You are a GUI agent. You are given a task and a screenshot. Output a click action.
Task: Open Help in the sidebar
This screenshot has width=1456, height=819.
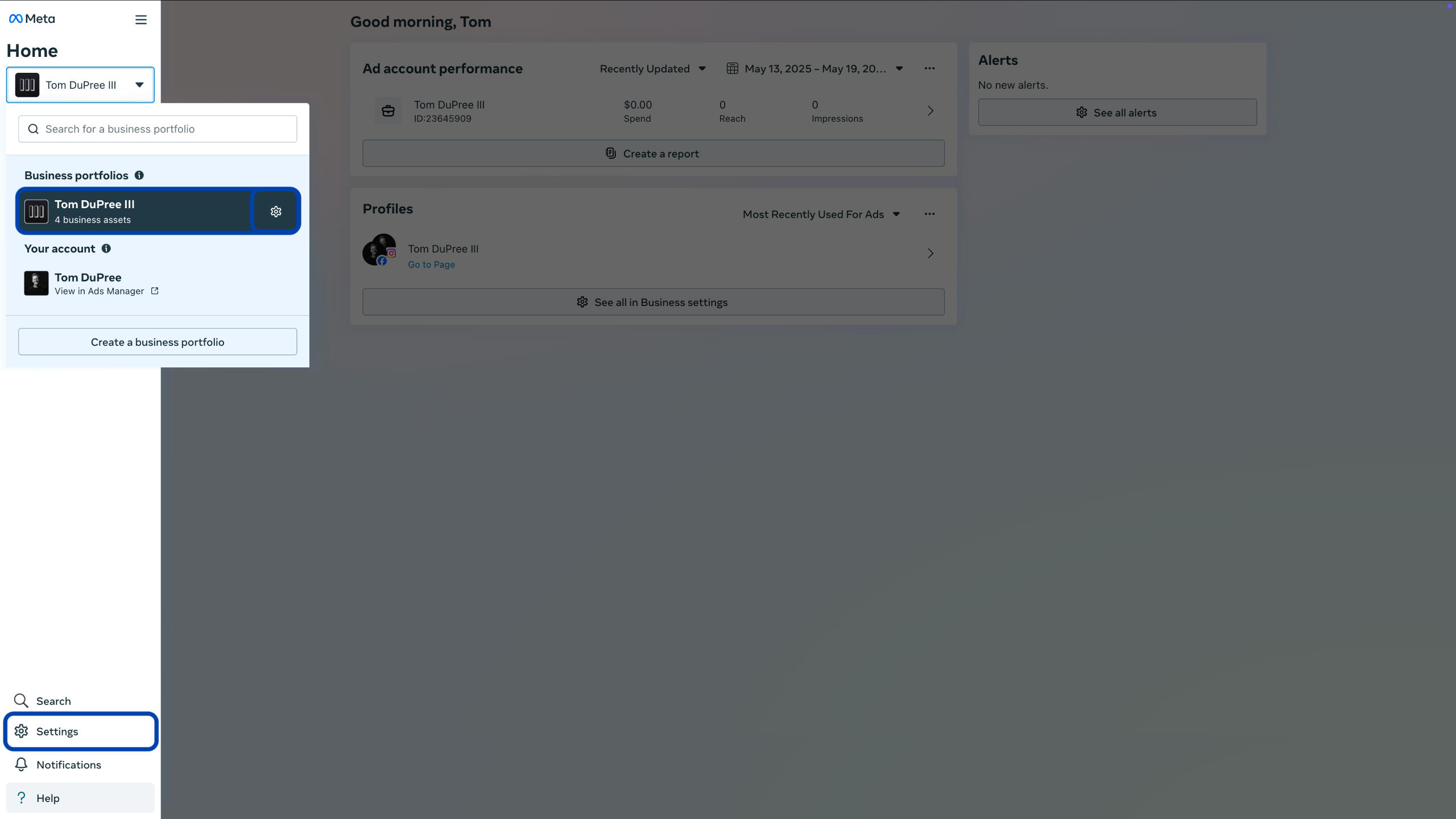80,798
